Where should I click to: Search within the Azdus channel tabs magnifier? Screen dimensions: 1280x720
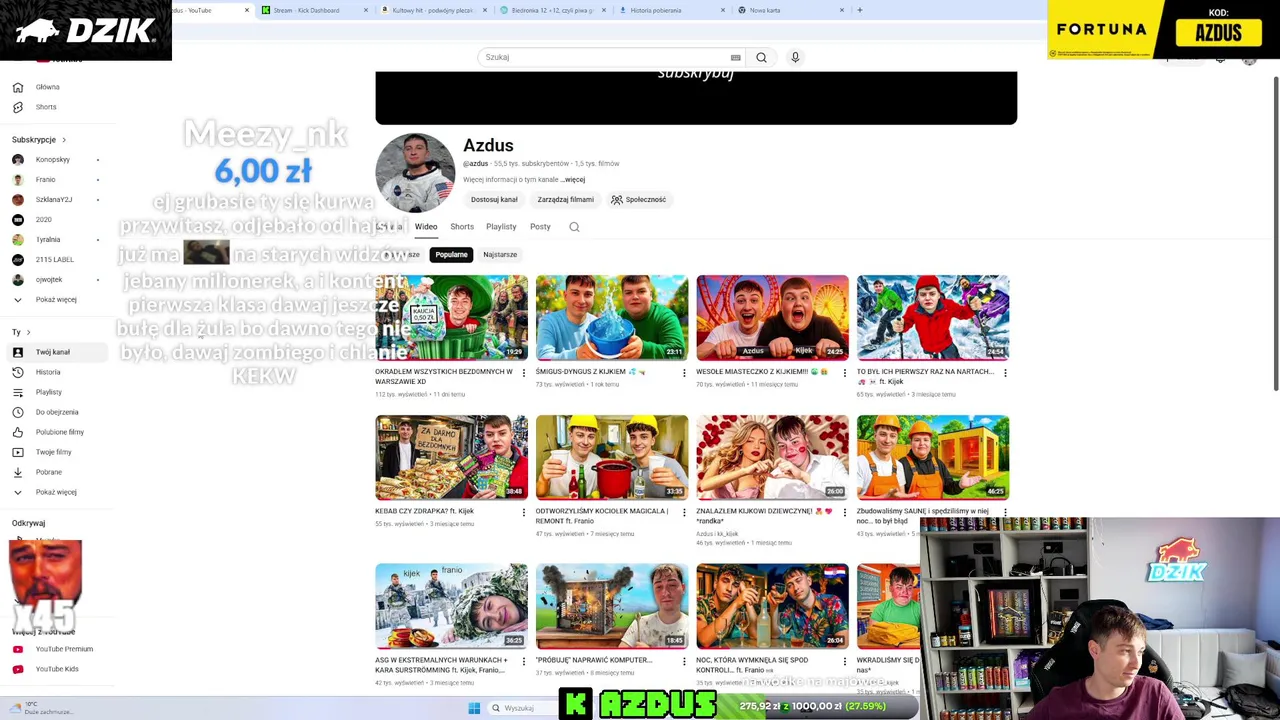(574, 227)
